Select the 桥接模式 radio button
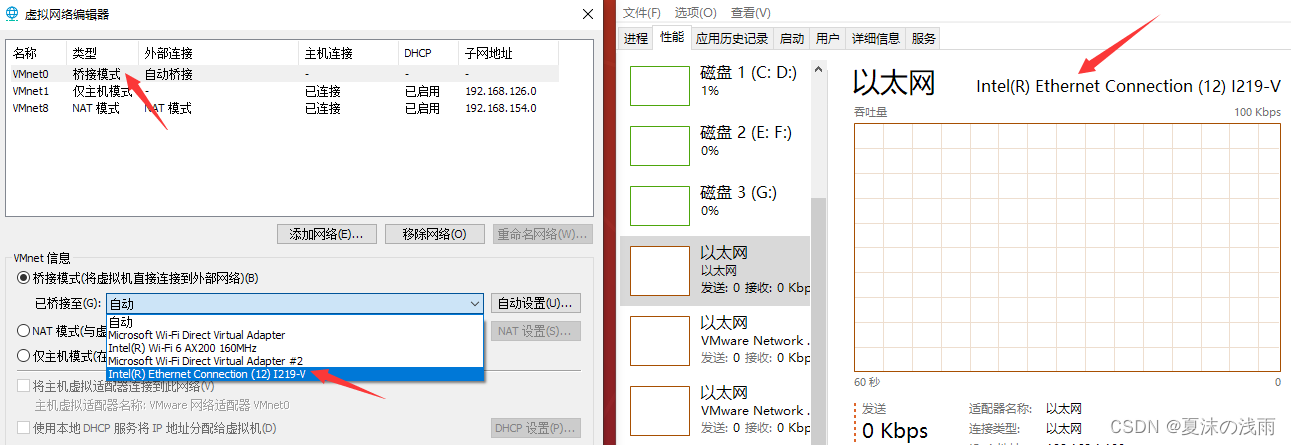 click(24, 278)
